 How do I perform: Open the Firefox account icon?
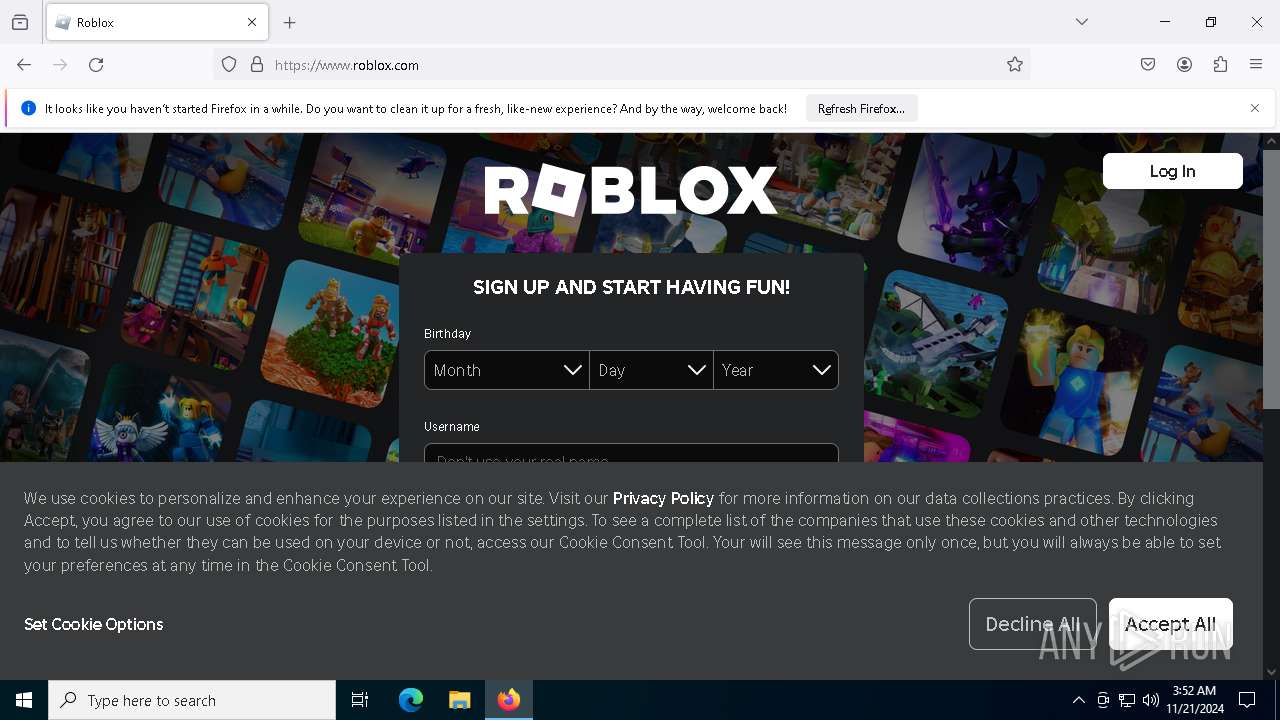coord(1184,65)
